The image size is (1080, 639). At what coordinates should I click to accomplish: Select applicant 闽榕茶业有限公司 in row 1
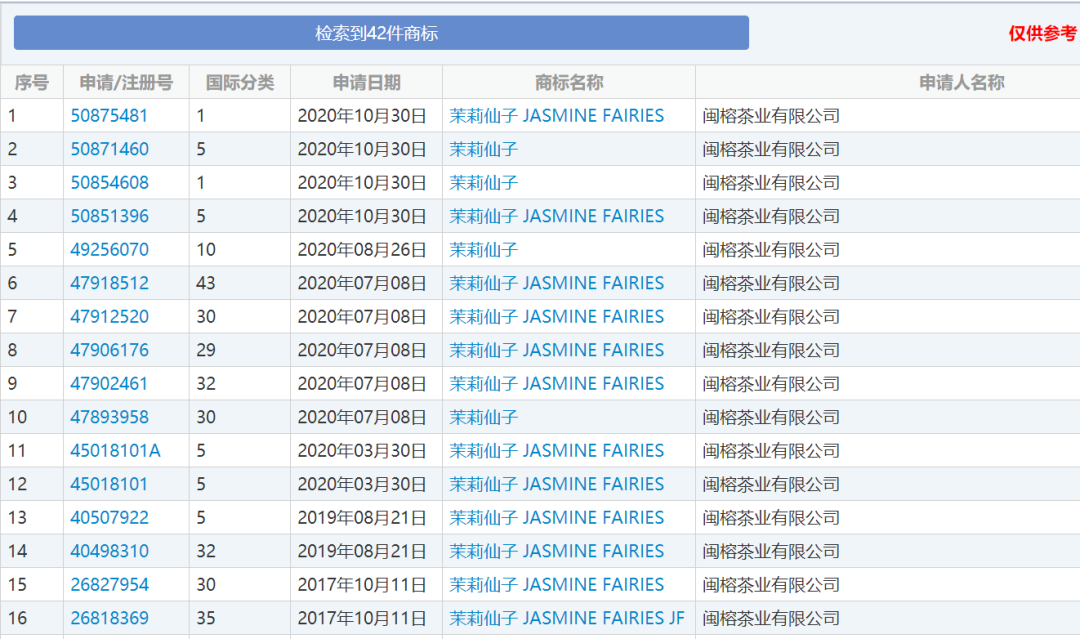click(x=771, y=116)
